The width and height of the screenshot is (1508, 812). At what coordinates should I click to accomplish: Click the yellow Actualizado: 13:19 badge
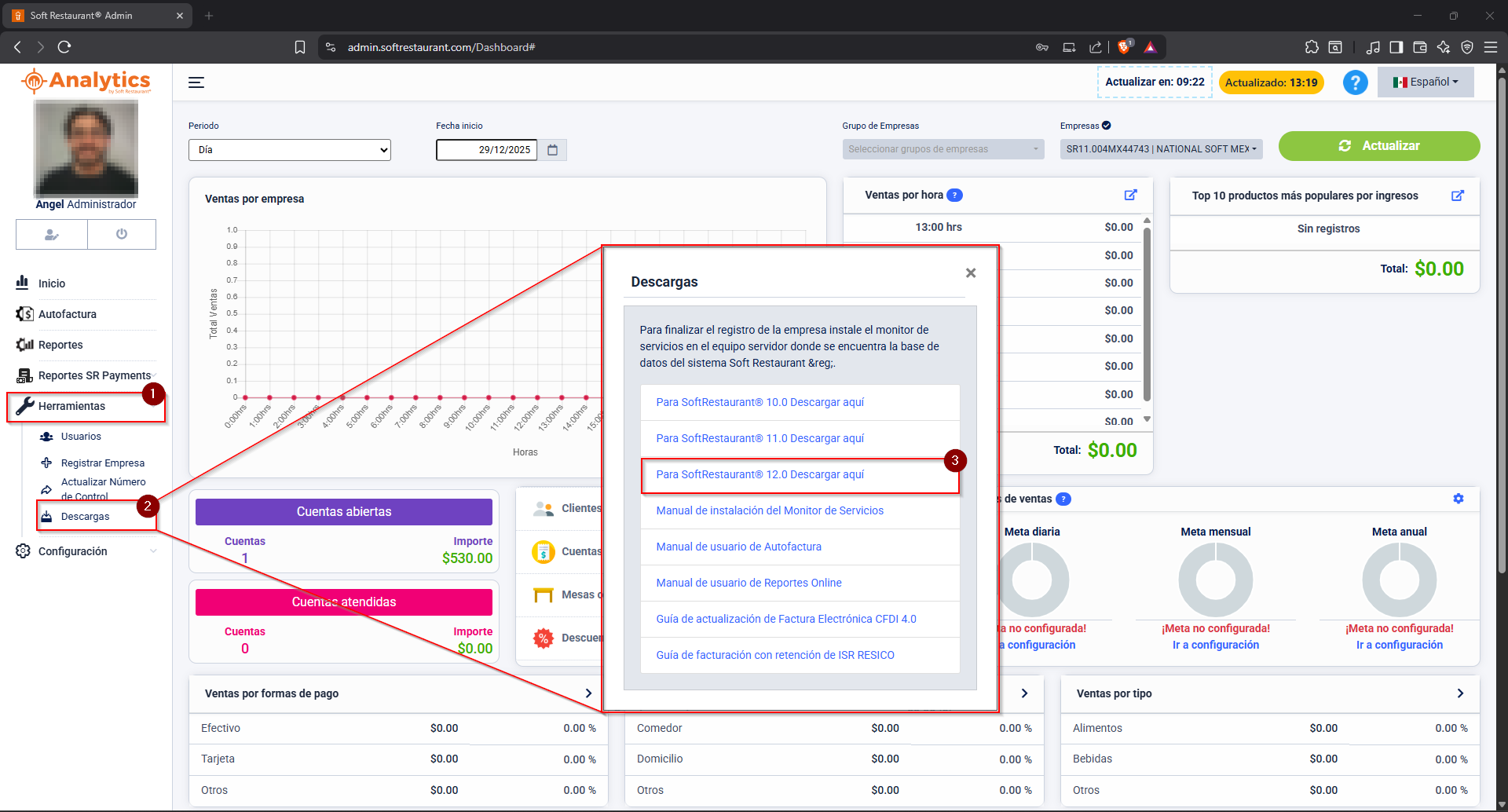click(1271, 82)
